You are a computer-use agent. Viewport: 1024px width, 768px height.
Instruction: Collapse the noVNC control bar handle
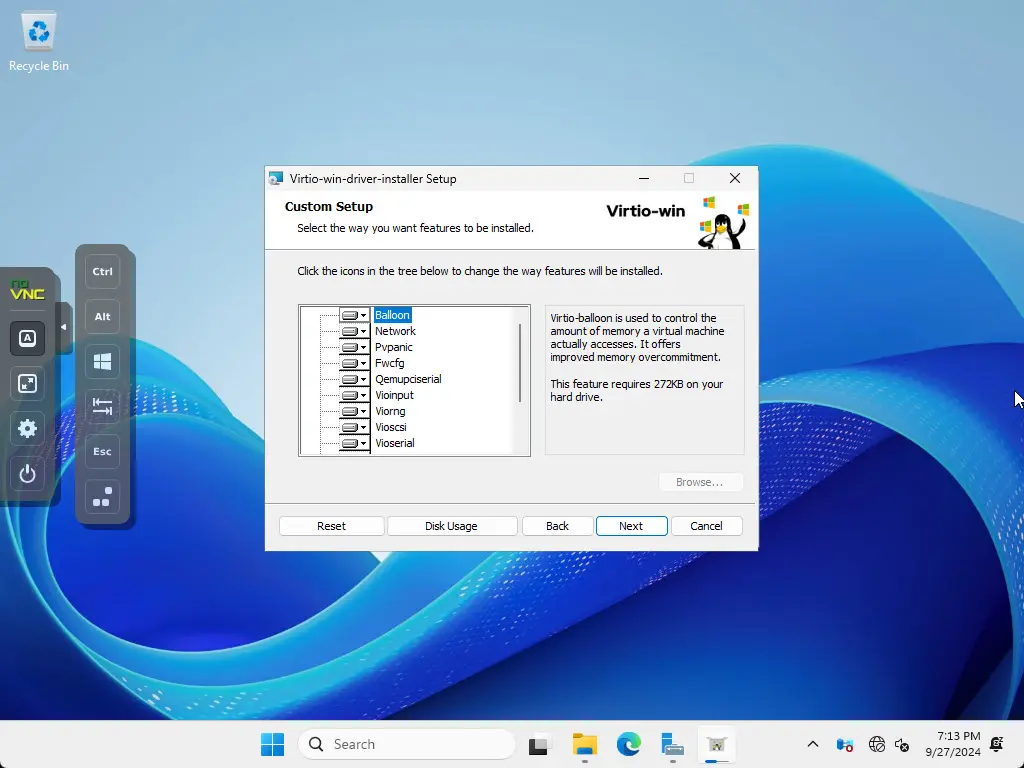(64, 327)
